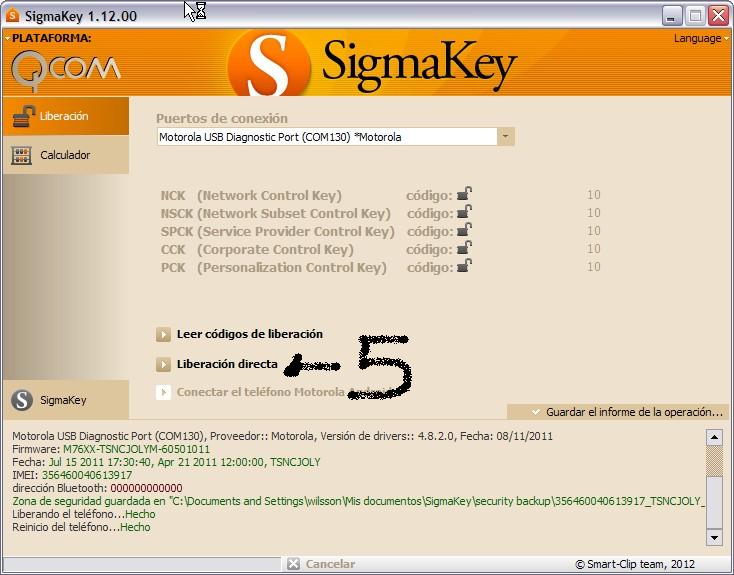Viewport: 734px width, 575px height.
Task: Click Leer códigos de liberación
Action: [x=250, y=334]
